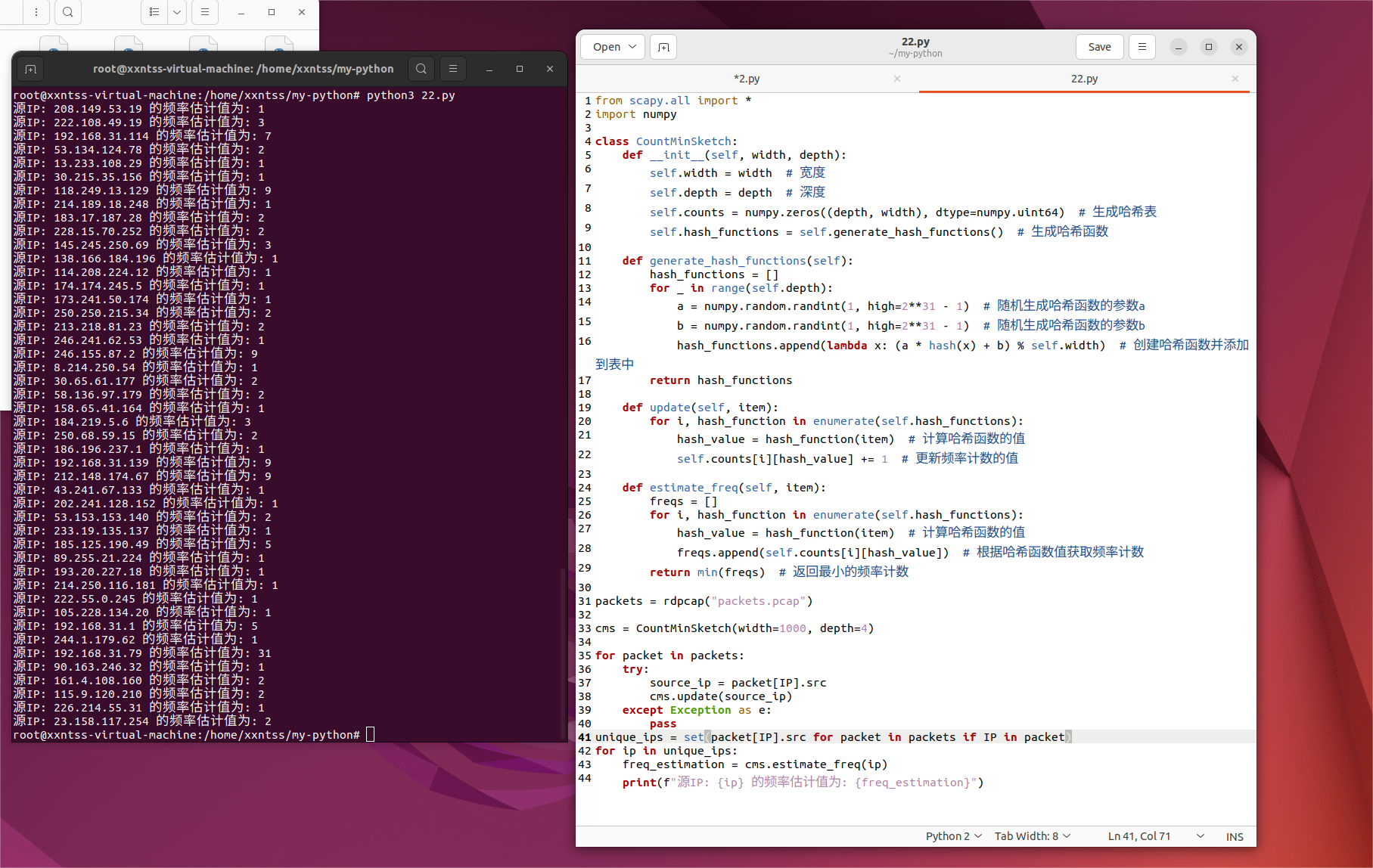1373x868 pixels.
Task: Open a new tab in the terminal
Action: coord(30,69)
